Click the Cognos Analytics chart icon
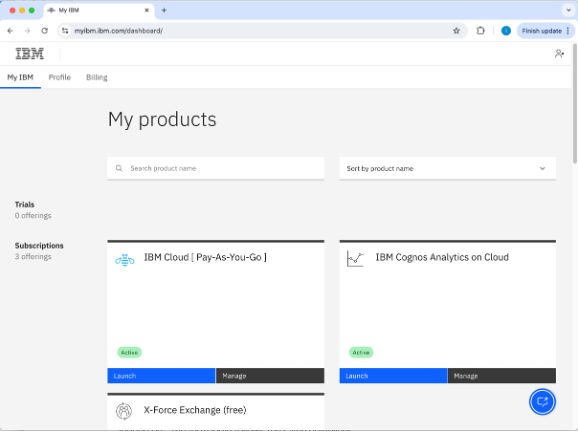This screenshot has height=432, width=578. [x=355, y=259]
